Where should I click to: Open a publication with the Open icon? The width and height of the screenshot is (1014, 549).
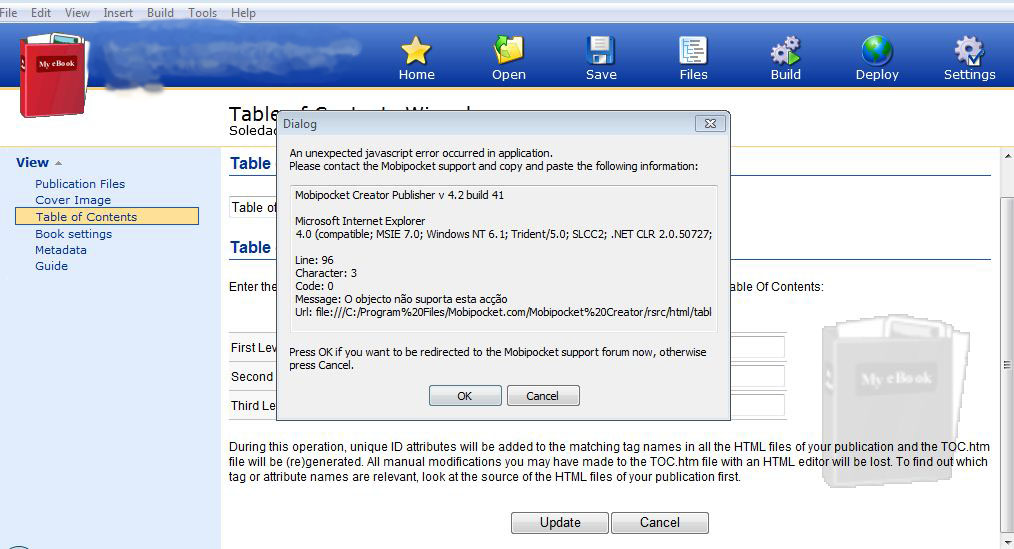(508, 50)
